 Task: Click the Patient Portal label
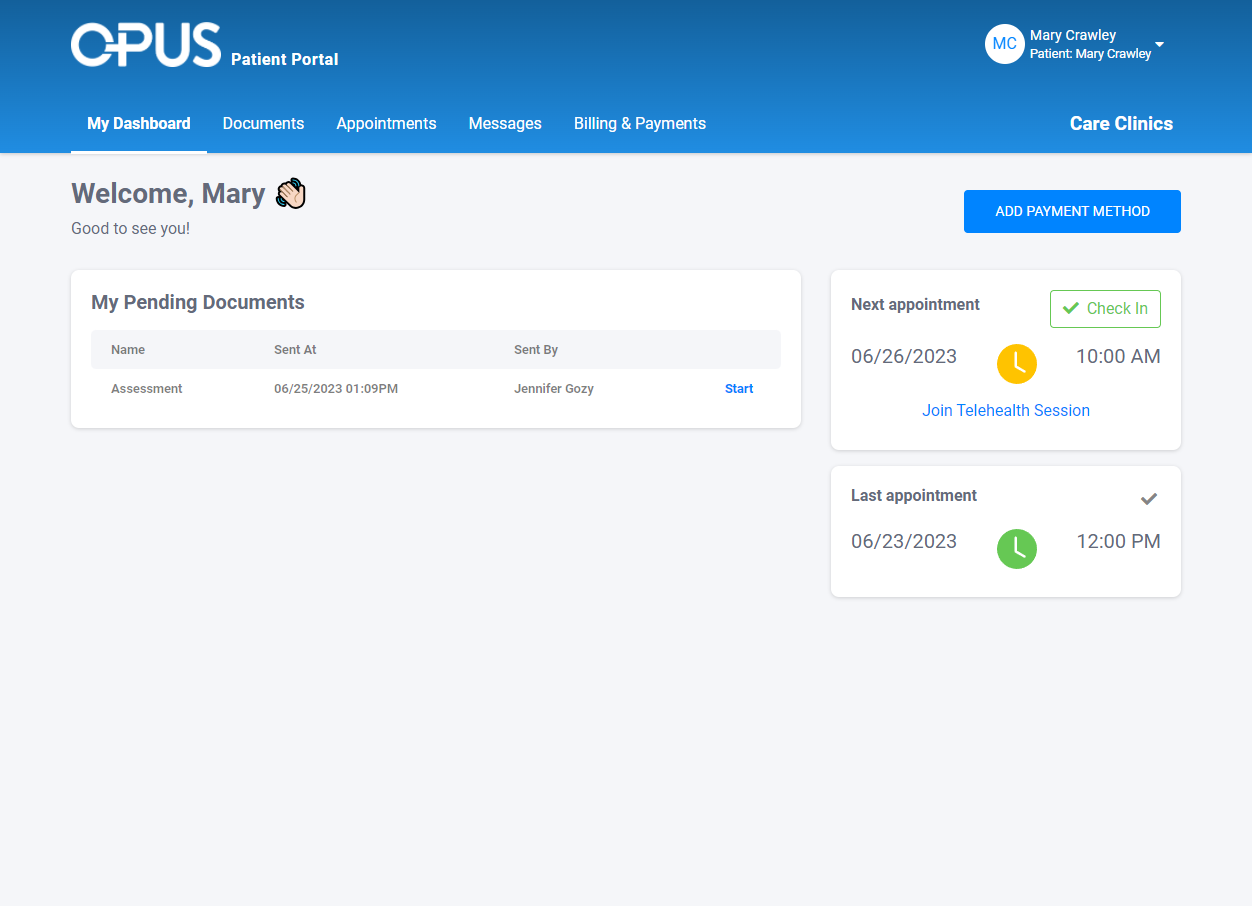pos(285,60)
